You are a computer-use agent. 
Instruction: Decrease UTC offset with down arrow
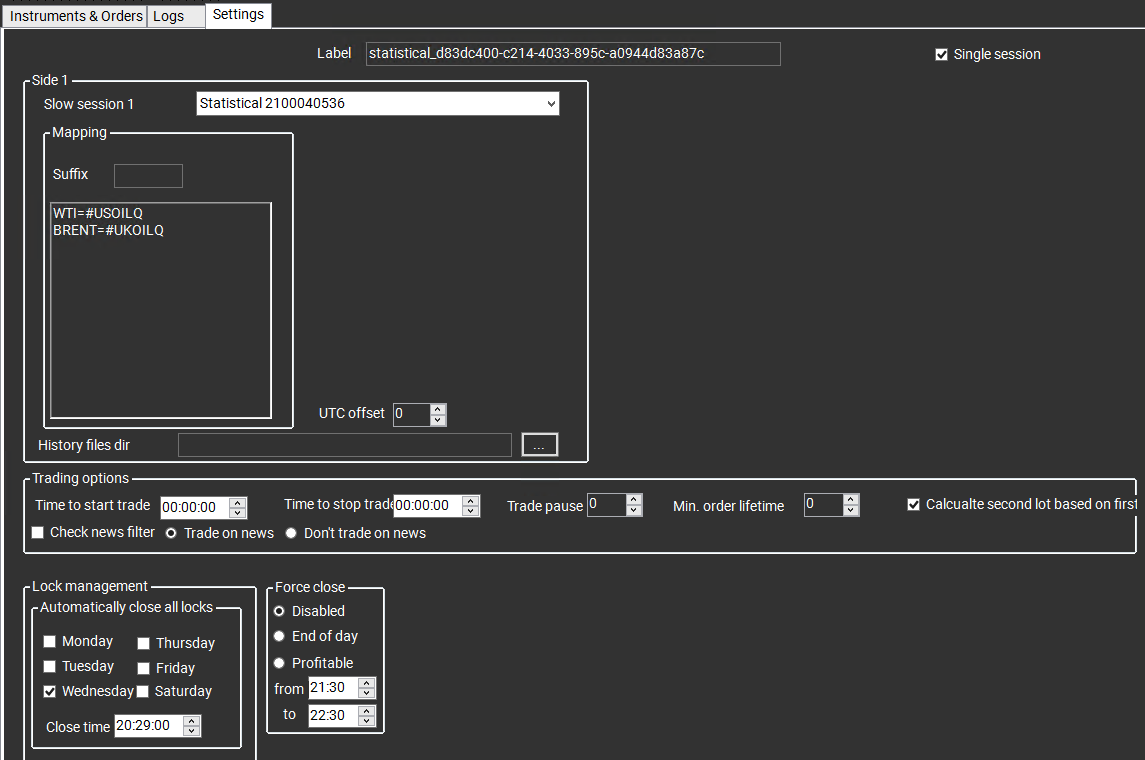(438, 420)
